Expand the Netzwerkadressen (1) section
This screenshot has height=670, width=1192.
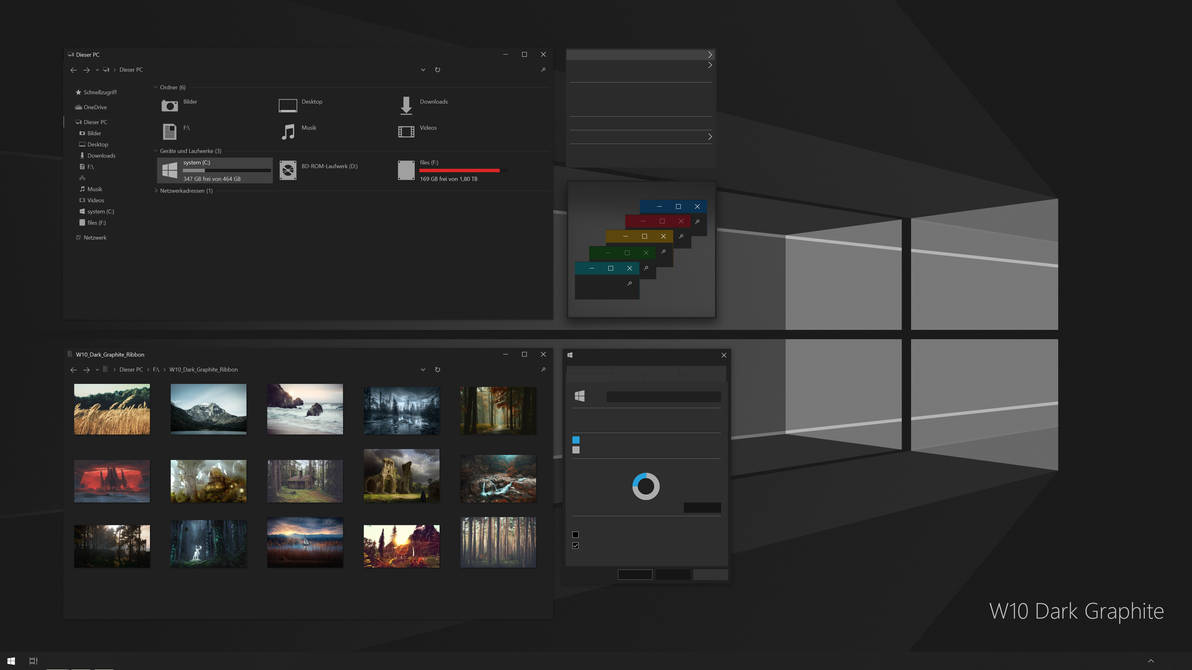[156, 191]
